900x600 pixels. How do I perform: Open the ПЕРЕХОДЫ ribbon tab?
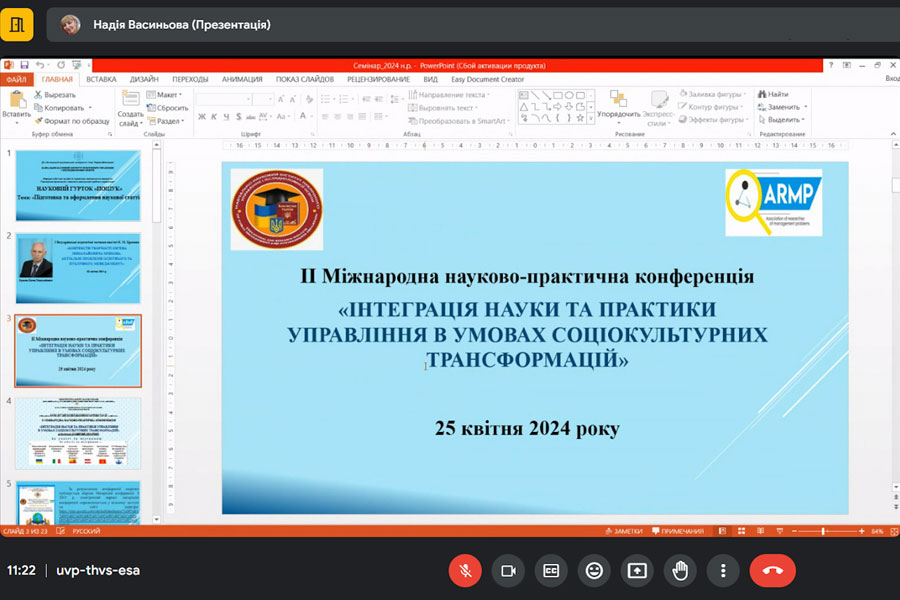[x=190, y=79]
